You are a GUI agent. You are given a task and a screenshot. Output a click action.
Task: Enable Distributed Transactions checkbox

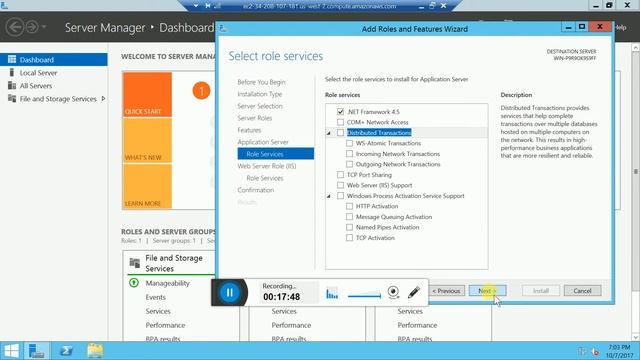coord(340,133)
